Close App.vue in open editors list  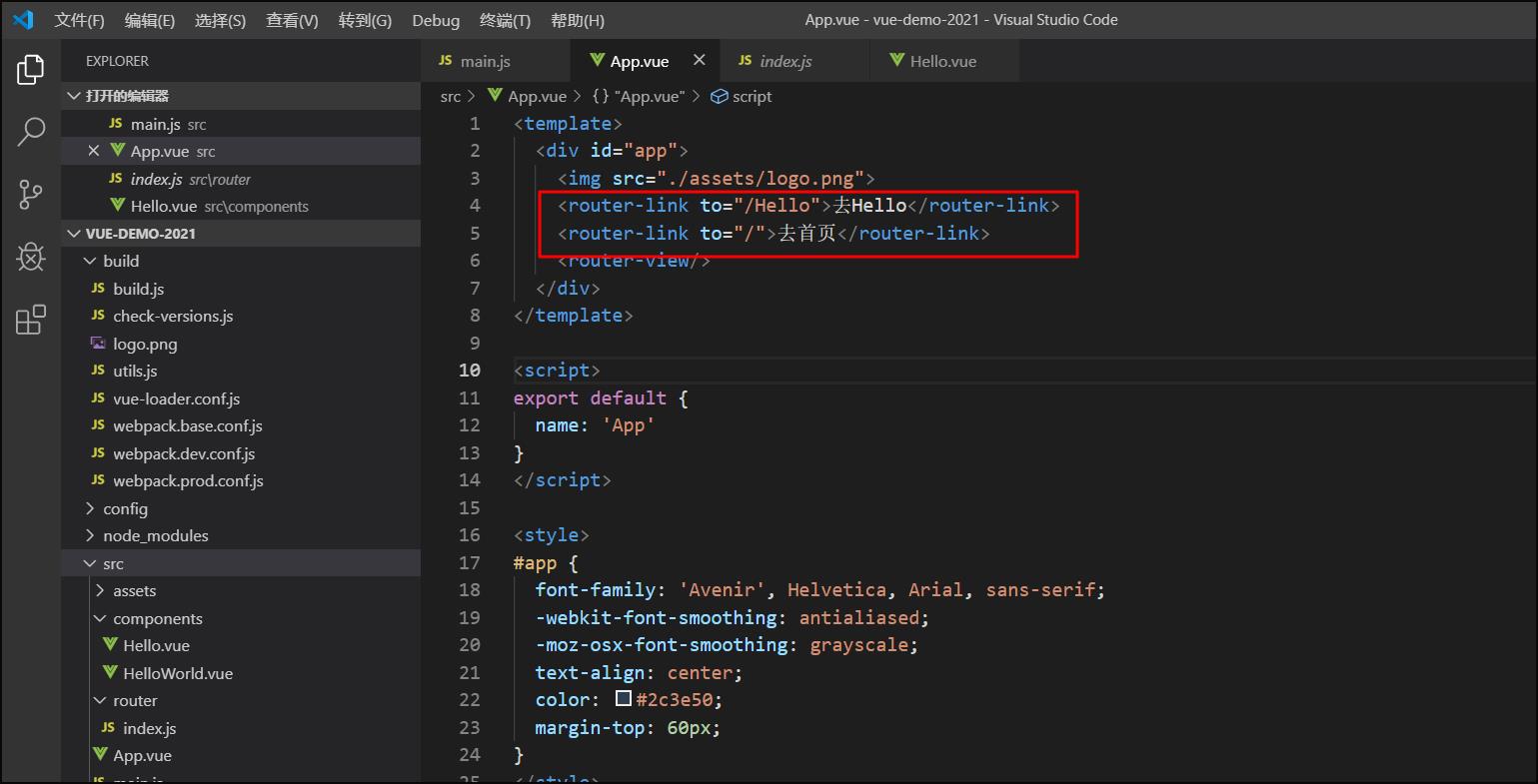coord(94,151)
